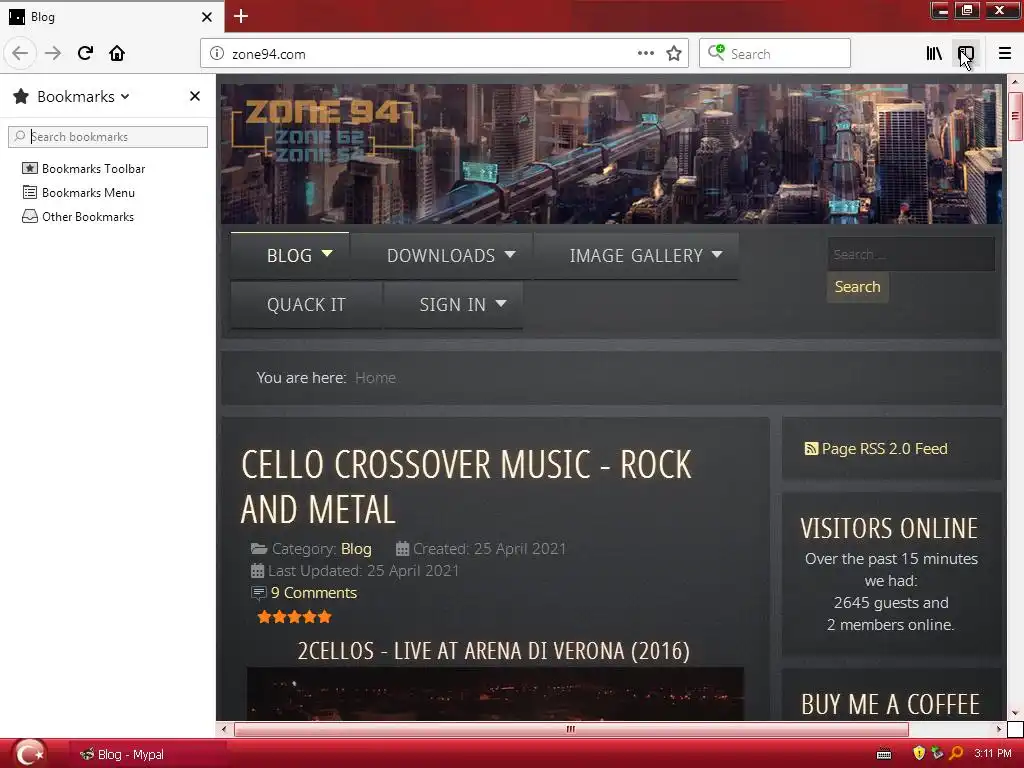Image resolution: width=1024 pixels, height=768 pixels.
Task: Click the orange RSS feed icon
Action: [811, 449]
